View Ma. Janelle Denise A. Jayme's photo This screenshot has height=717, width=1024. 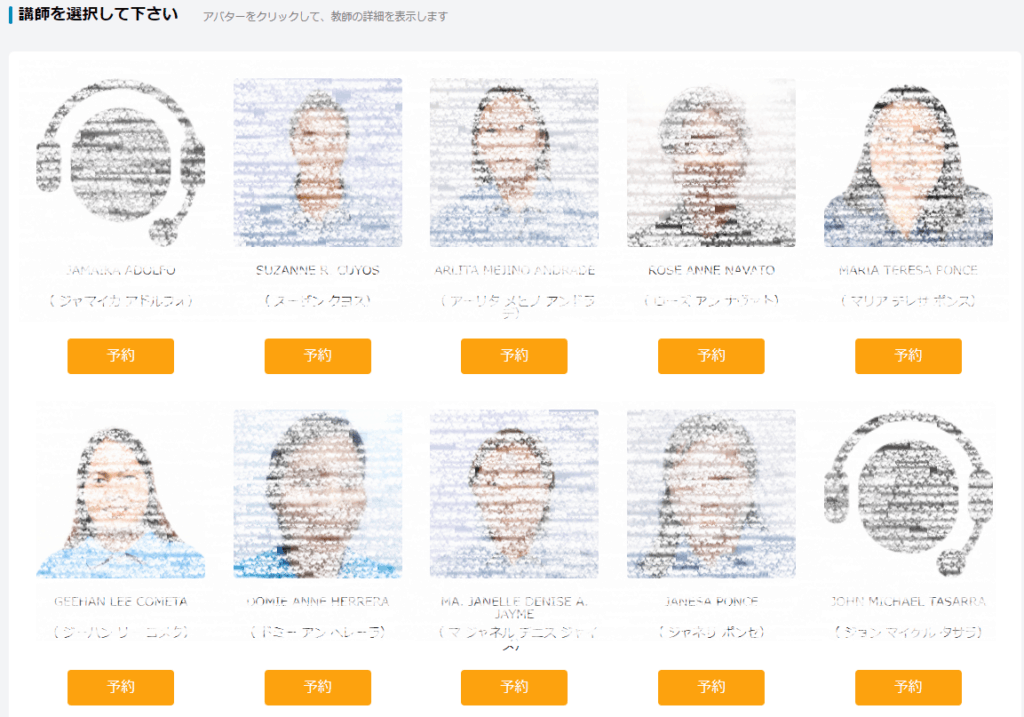(514, 494)
